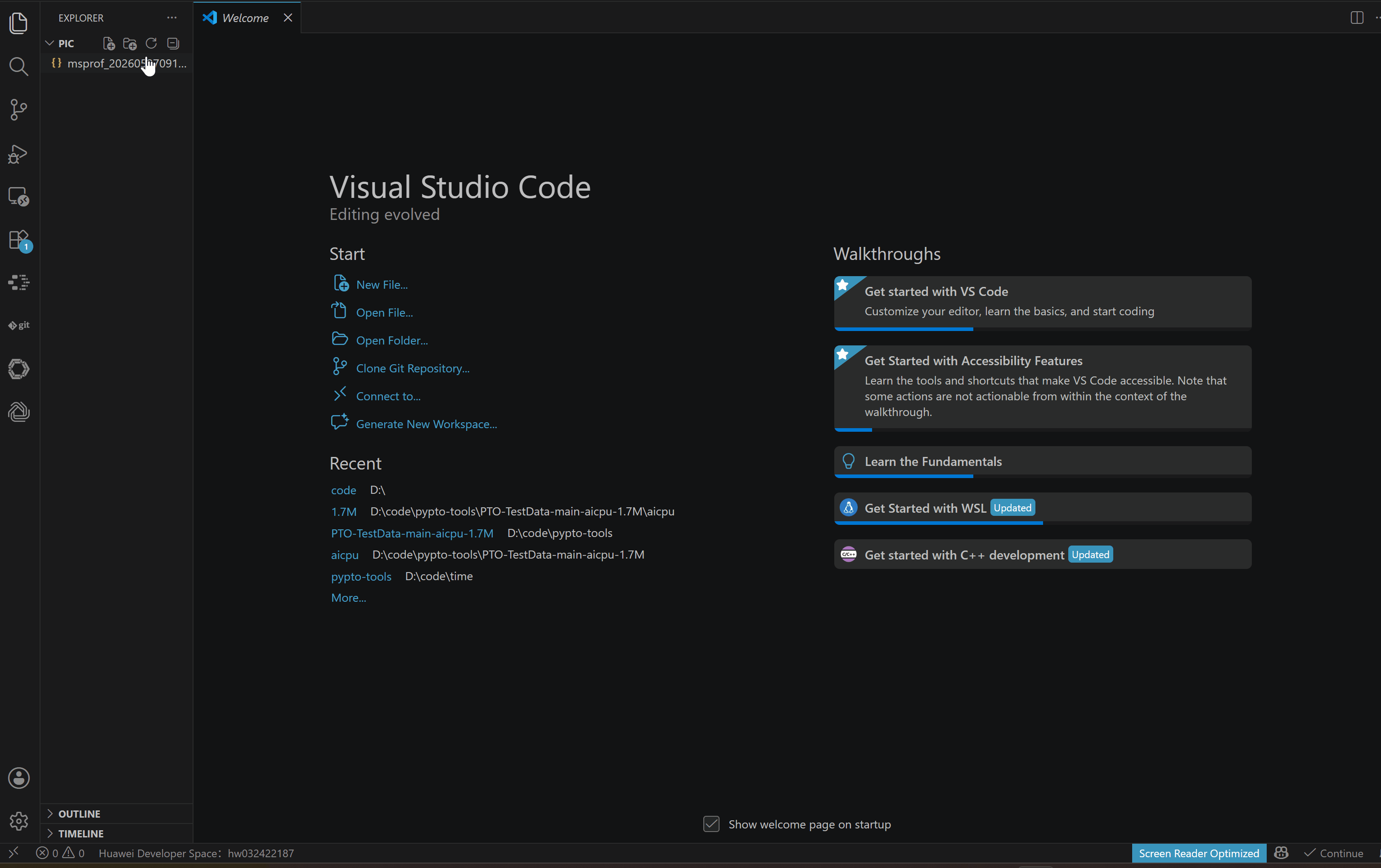The image size is (1381, 868).
Task: Click the remote window status bar indicator
Action: (x=14, y=853)
